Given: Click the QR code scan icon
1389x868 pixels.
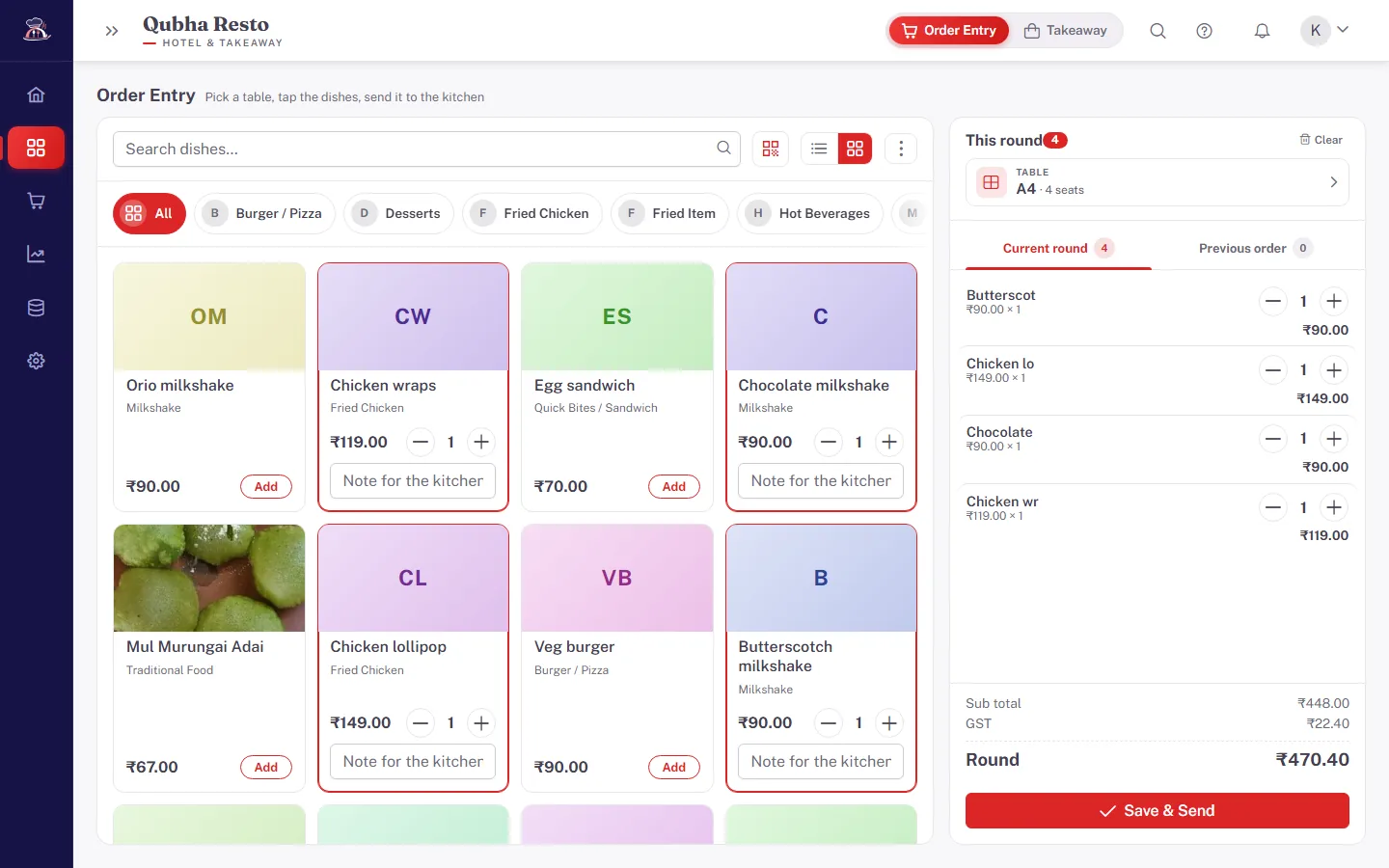Looking at the screenshot, I should point(770,149).
